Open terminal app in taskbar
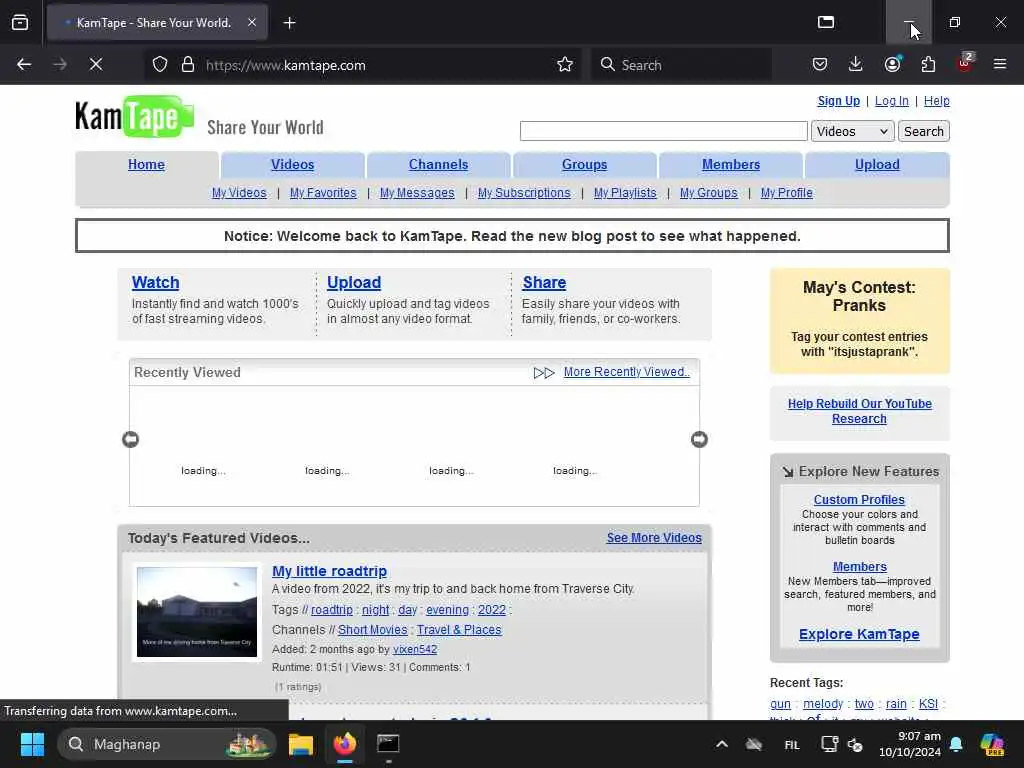 pos(388,744)
